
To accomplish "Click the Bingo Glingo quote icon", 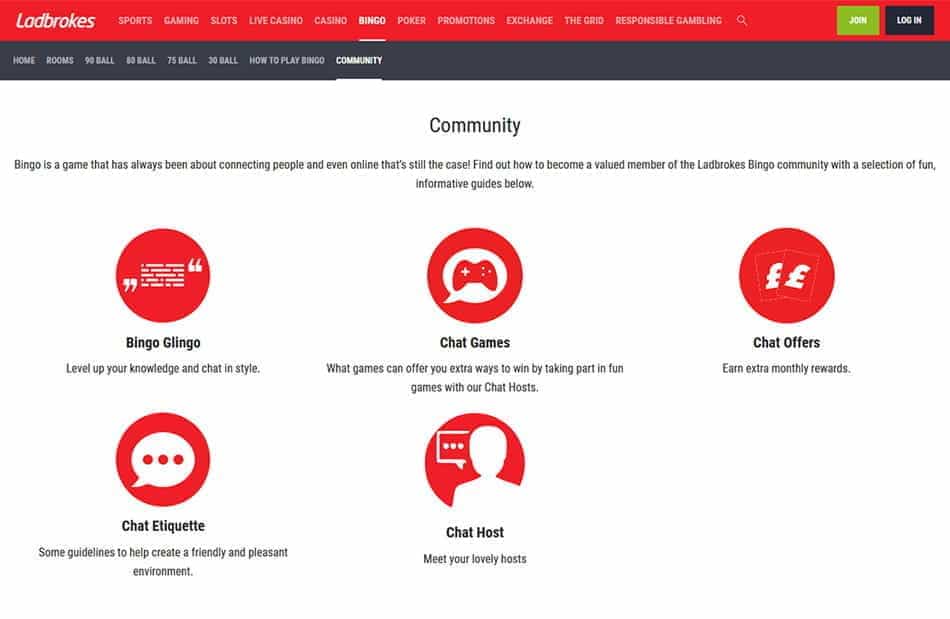I will pos(163,276).
